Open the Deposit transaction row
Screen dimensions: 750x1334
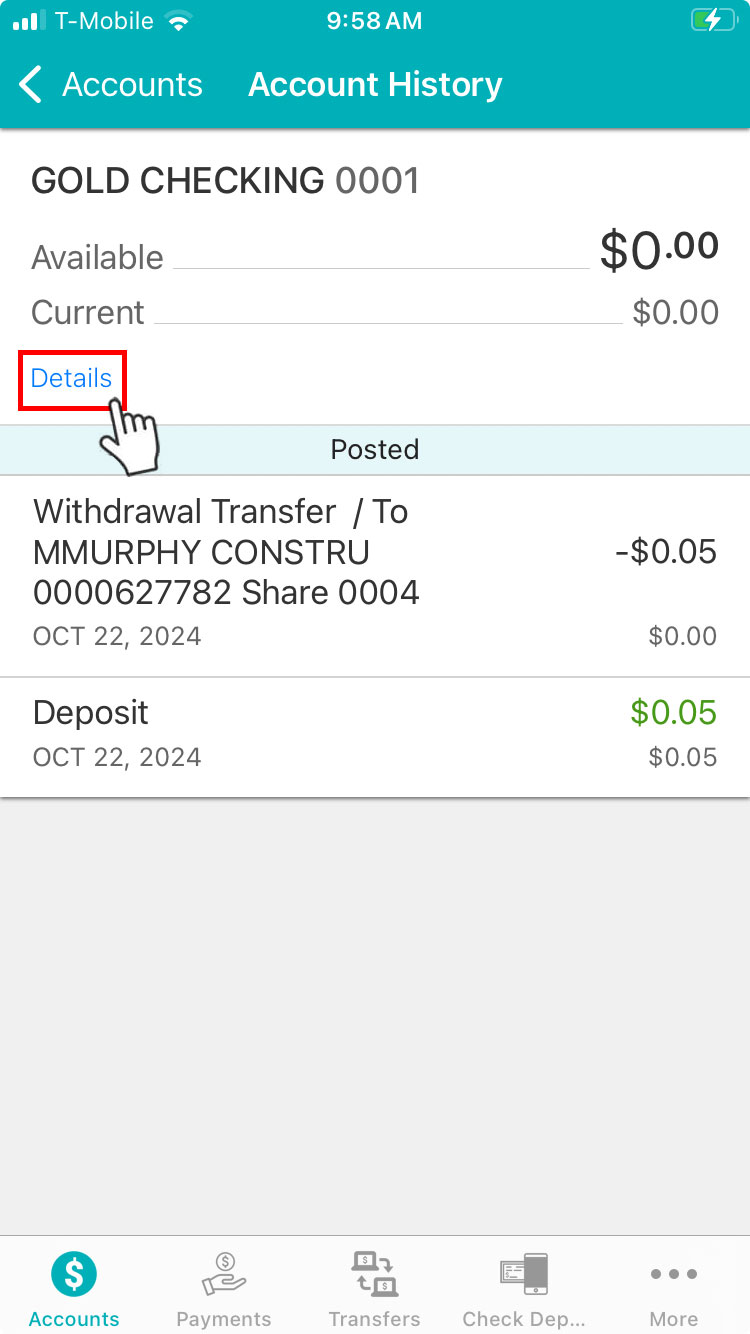click(91, 713)
